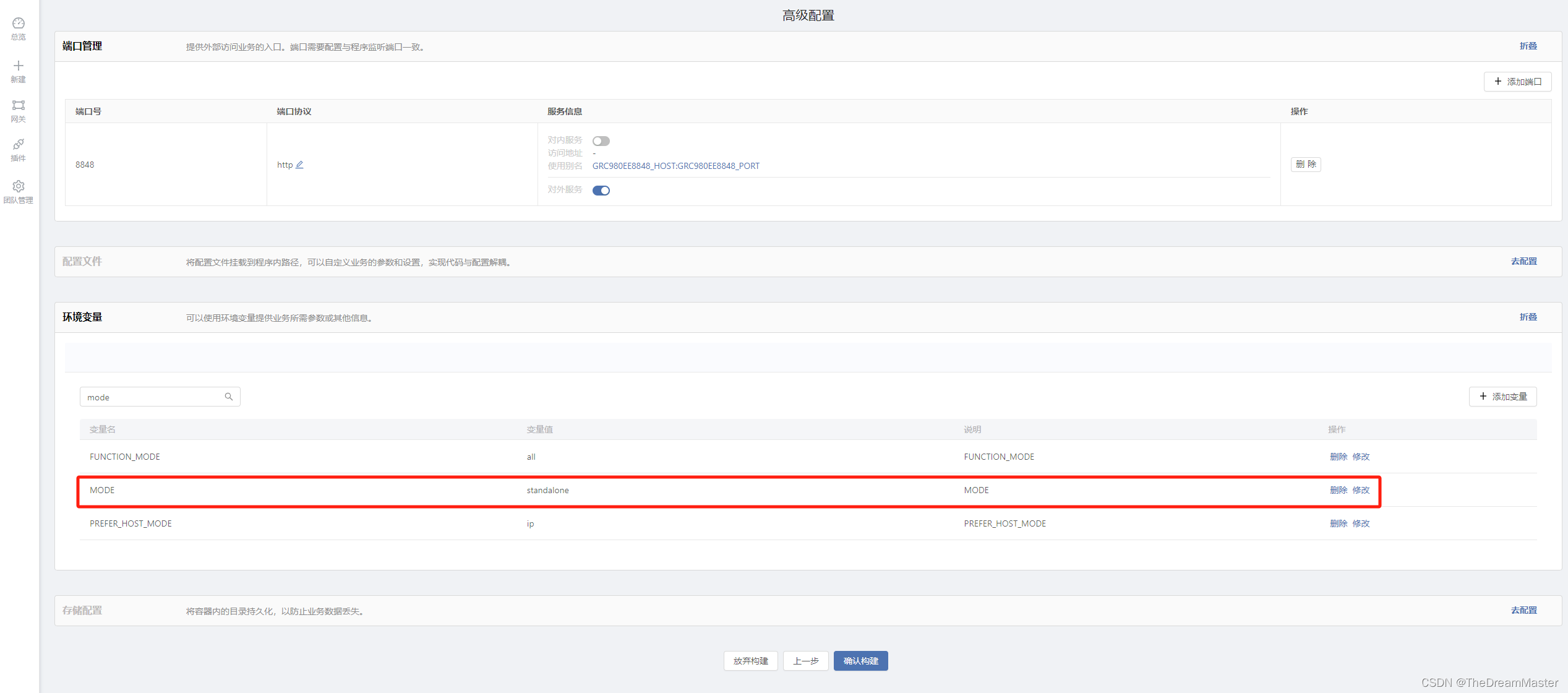Click the pencil edit icon next to http

299,165
